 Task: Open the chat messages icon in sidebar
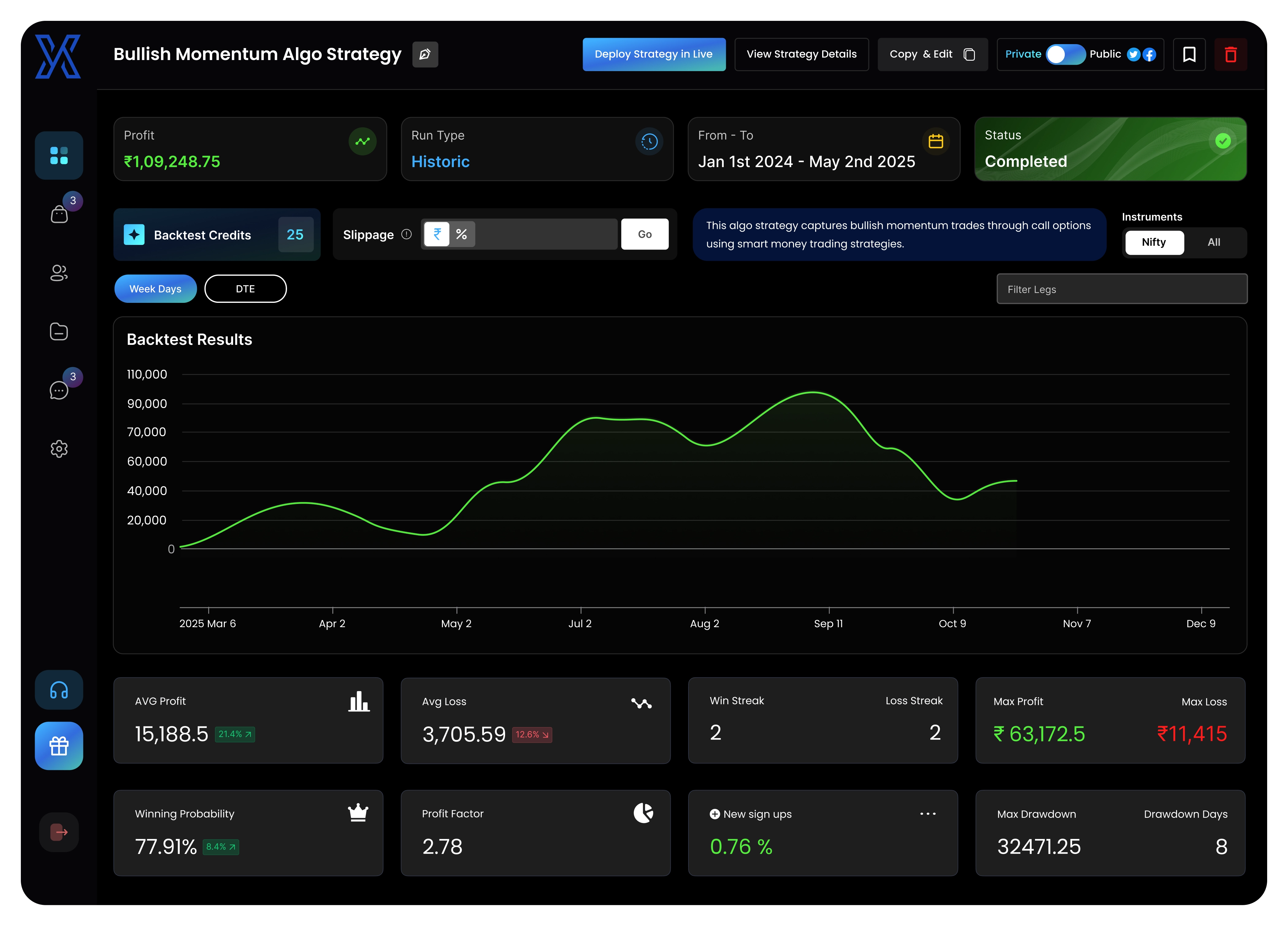(59, 390)
